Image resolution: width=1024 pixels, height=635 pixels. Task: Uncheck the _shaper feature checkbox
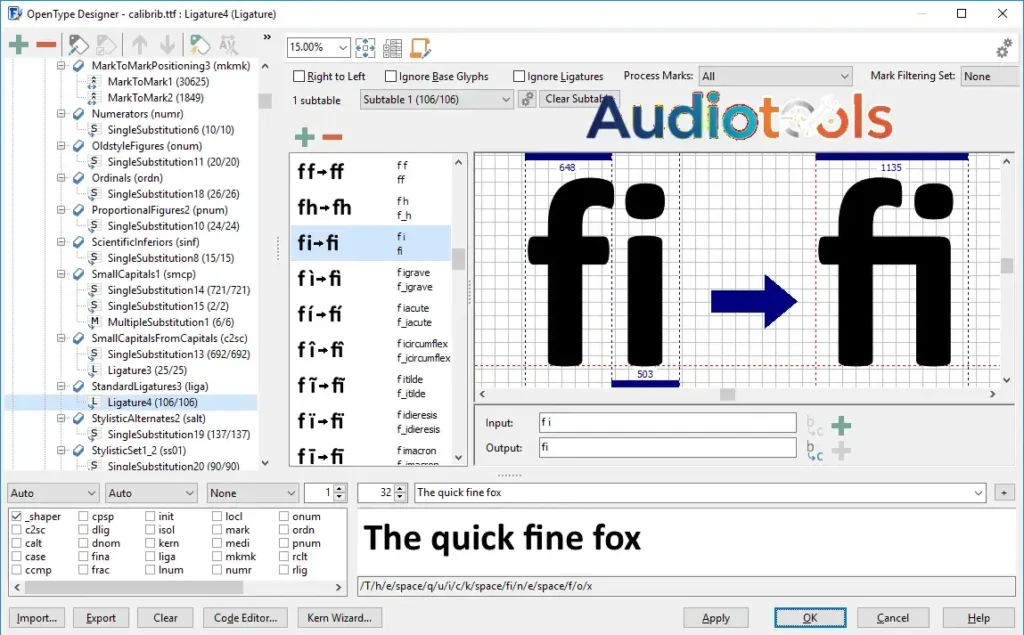(x=16, y=516)
